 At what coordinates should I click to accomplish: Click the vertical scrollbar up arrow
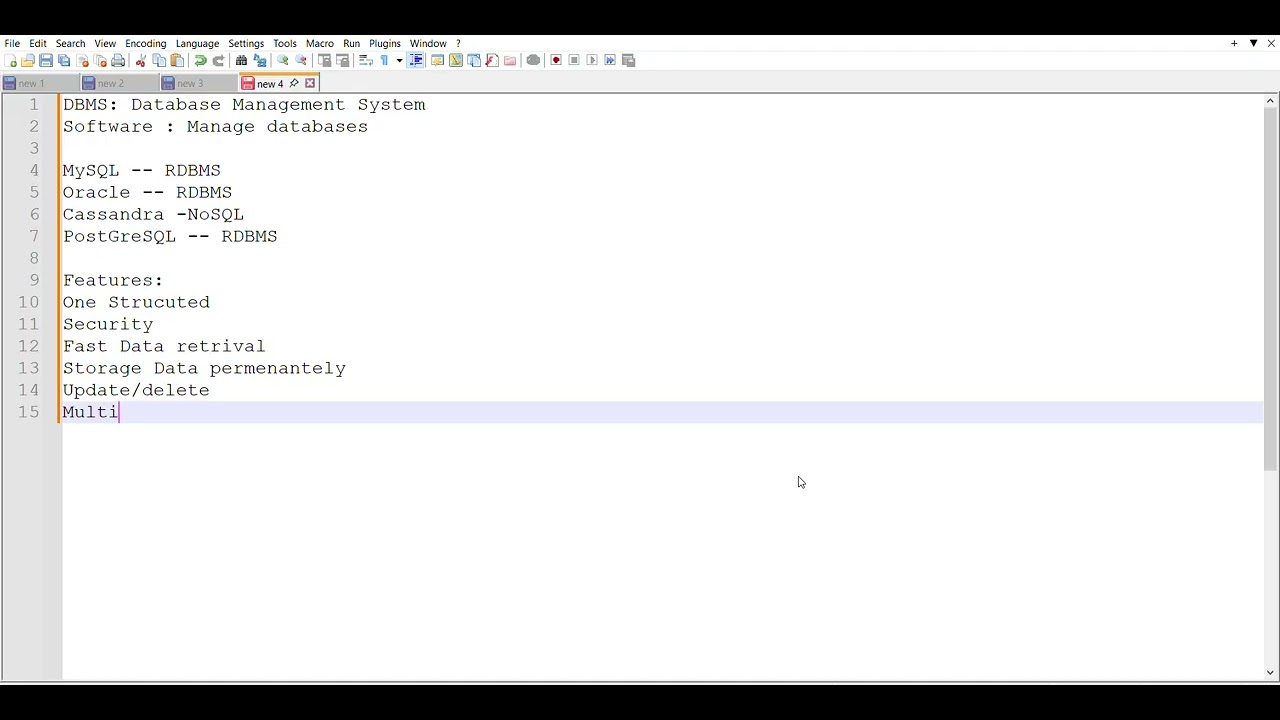pyautogui.click(x=1271, y=101)
